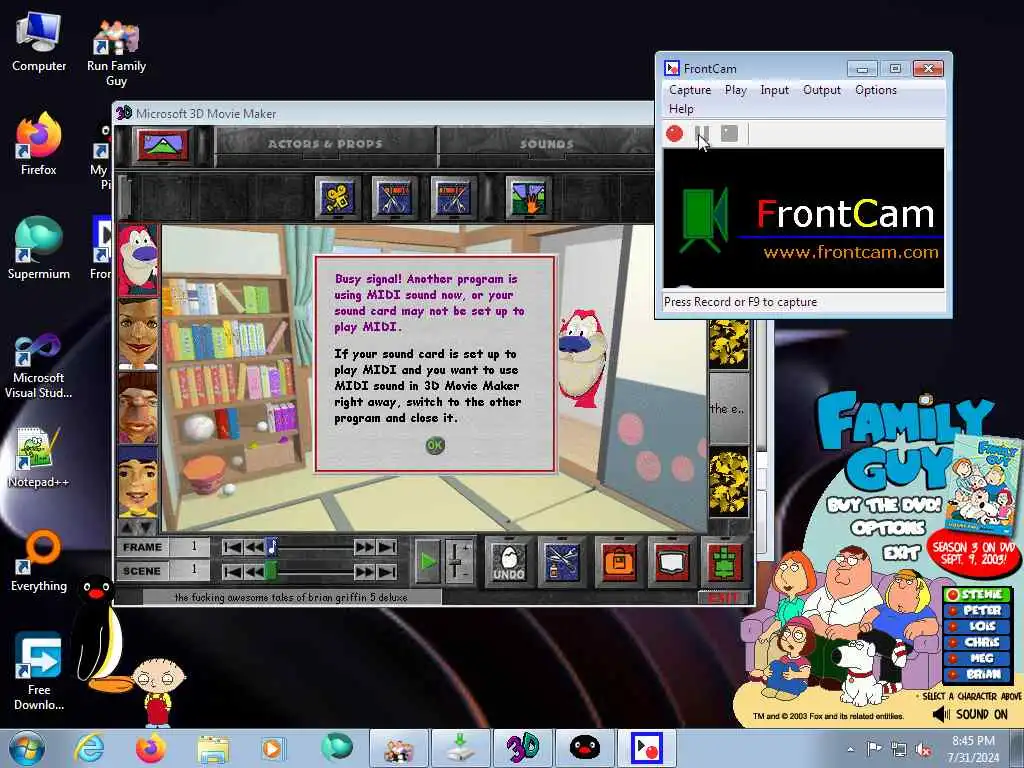Click the red Exit label in 3D Movie Maker

(723, 597)
